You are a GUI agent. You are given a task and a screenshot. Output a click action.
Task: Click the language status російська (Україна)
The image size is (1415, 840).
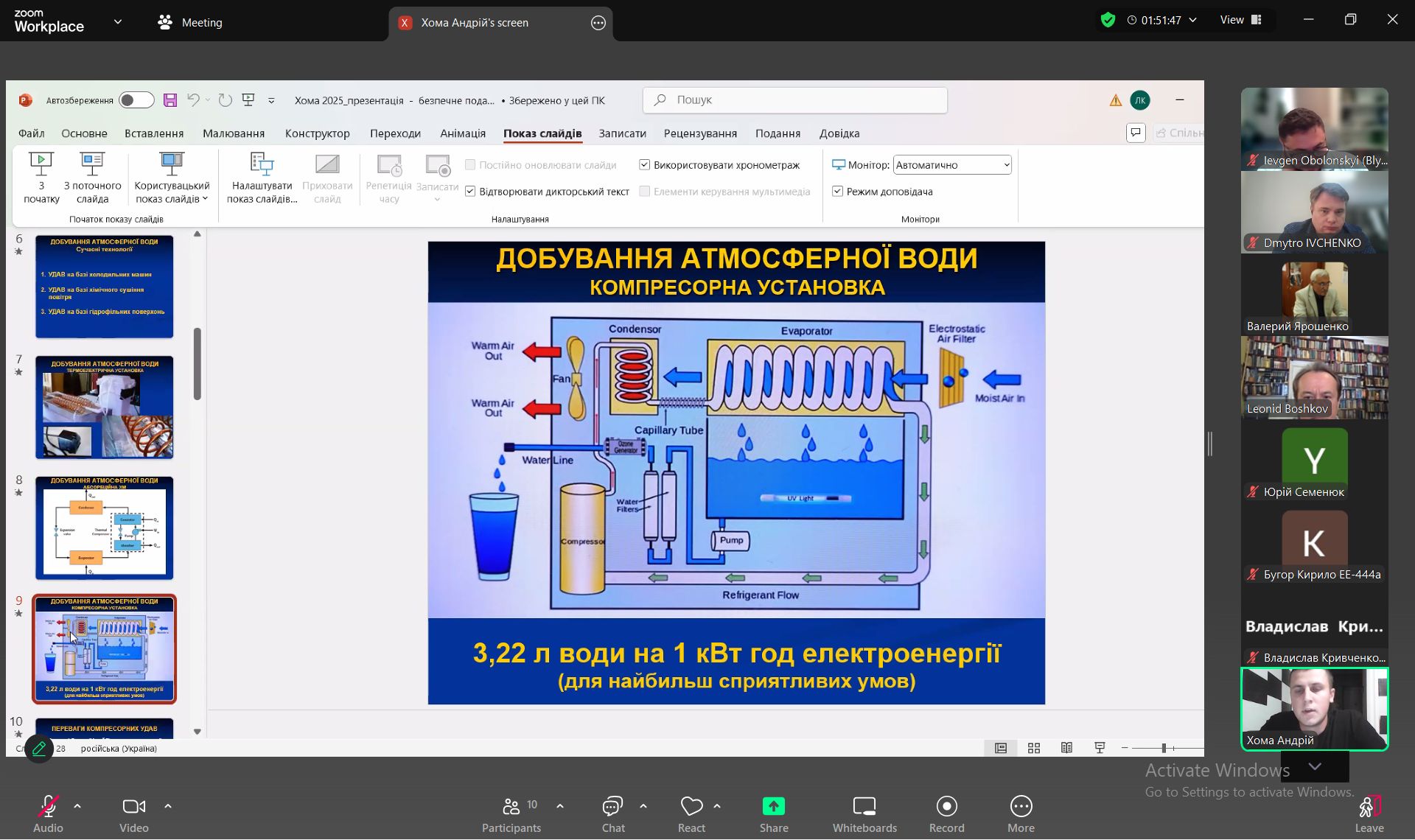[x=119, y=749]
